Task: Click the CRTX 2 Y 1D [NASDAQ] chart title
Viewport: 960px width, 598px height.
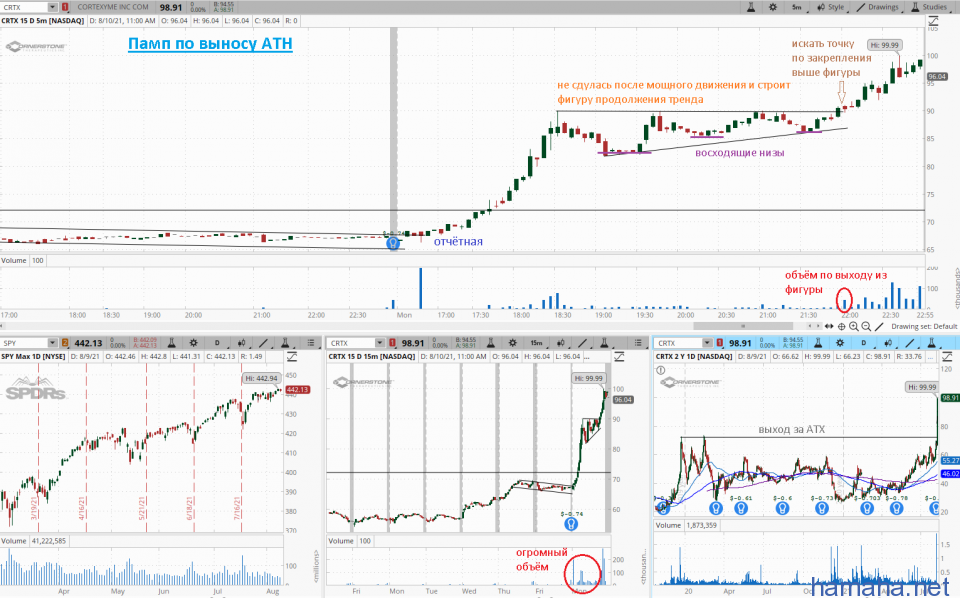Action: [x=694, y=356]
